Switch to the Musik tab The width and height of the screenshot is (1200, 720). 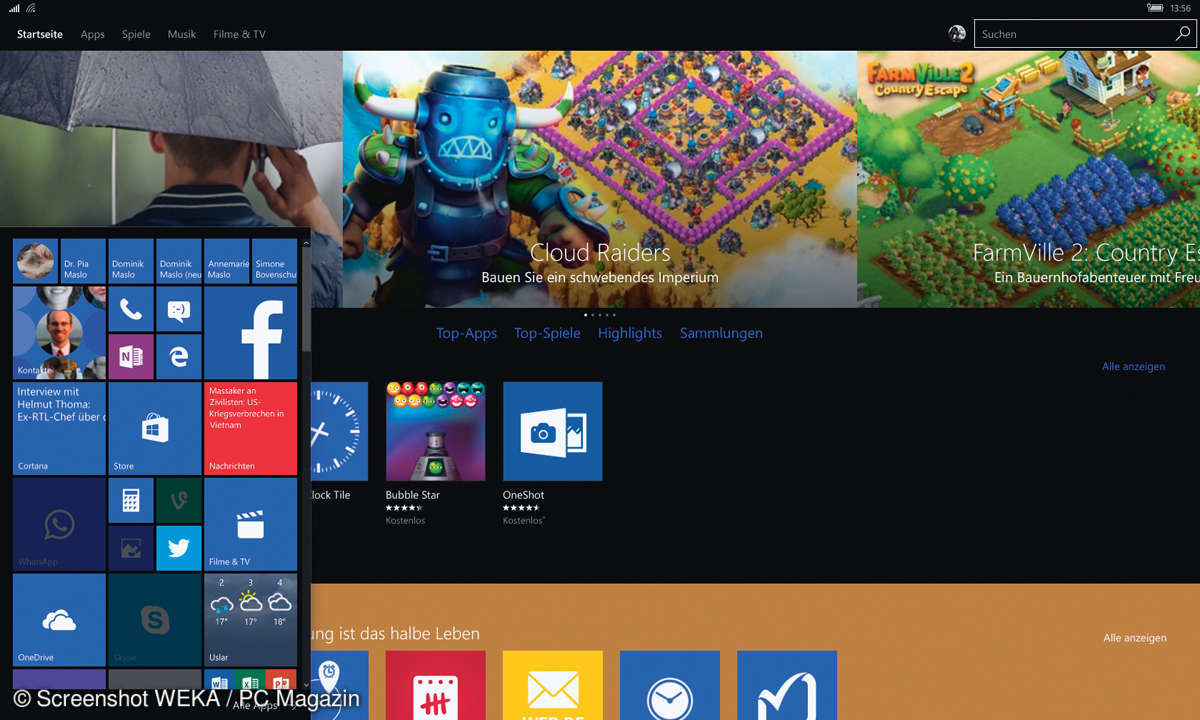click(182, 34)
